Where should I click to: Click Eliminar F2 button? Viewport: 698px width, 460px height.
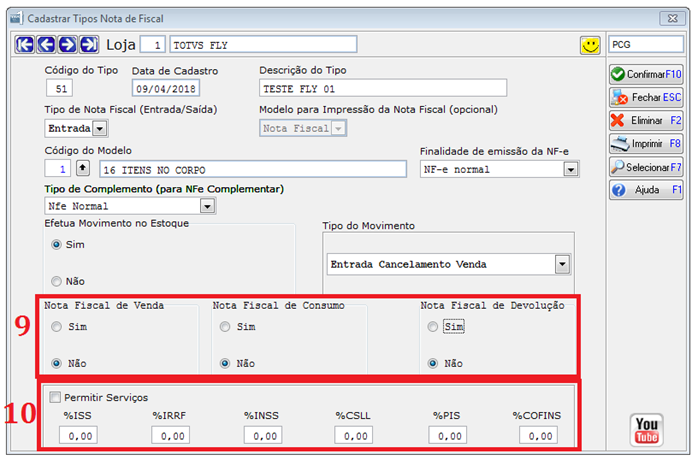coord(646,120)
